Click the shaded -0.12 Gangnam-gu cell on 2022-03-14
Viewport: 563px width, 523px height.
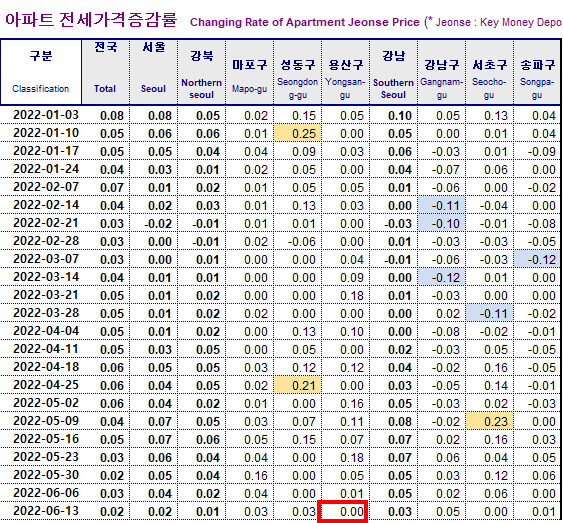point(442,277)
